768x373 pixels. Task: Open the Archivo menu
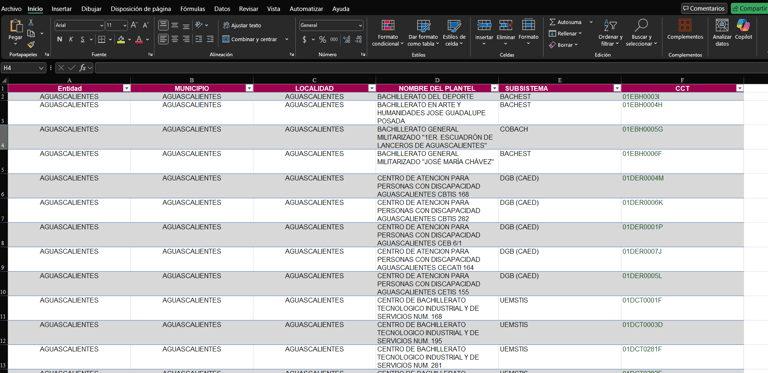pyautogui.click(x=11, y=9)
